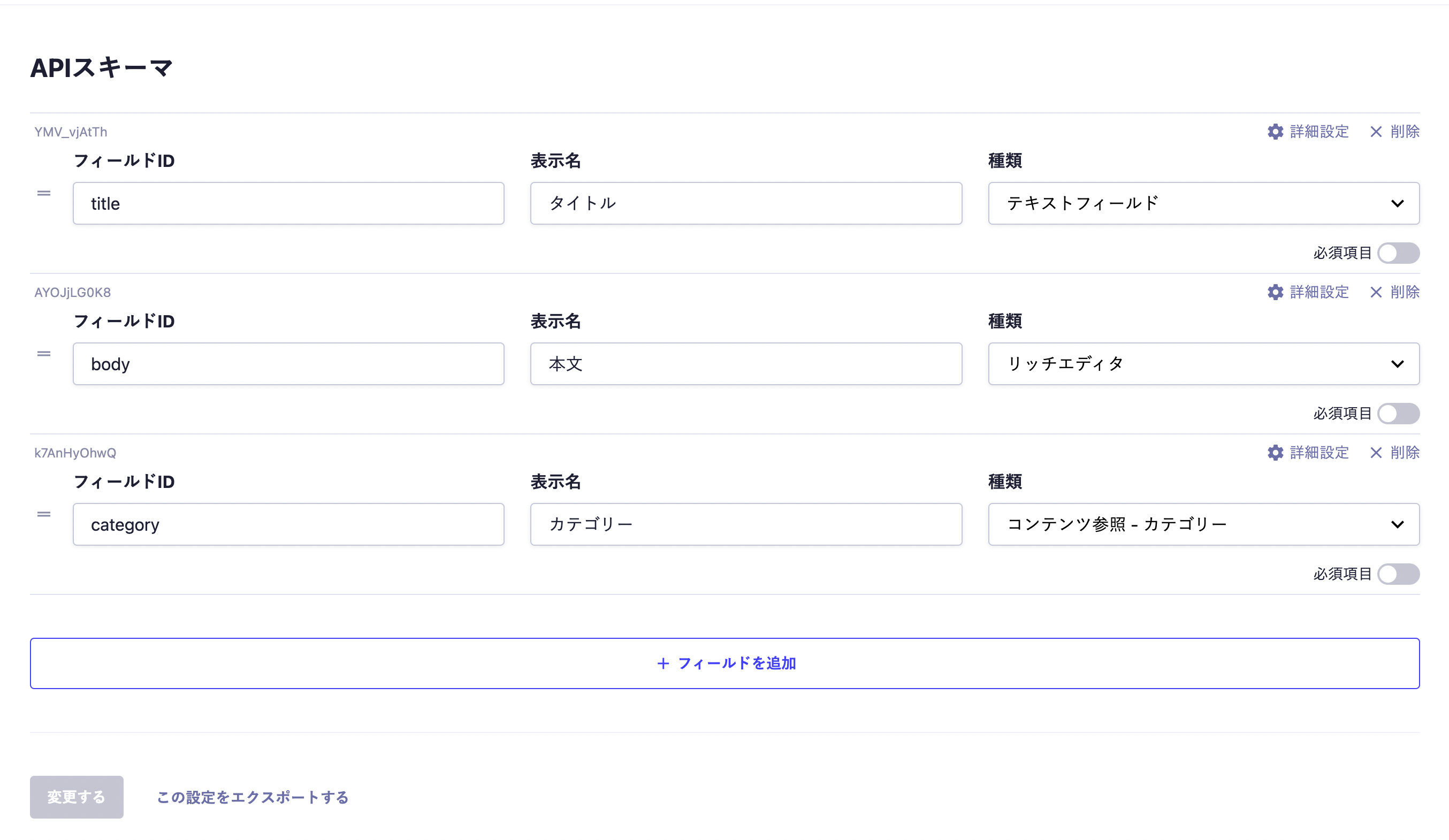
Task: Click the X delete icon for category field
Action: click(x=1375, y=453)
